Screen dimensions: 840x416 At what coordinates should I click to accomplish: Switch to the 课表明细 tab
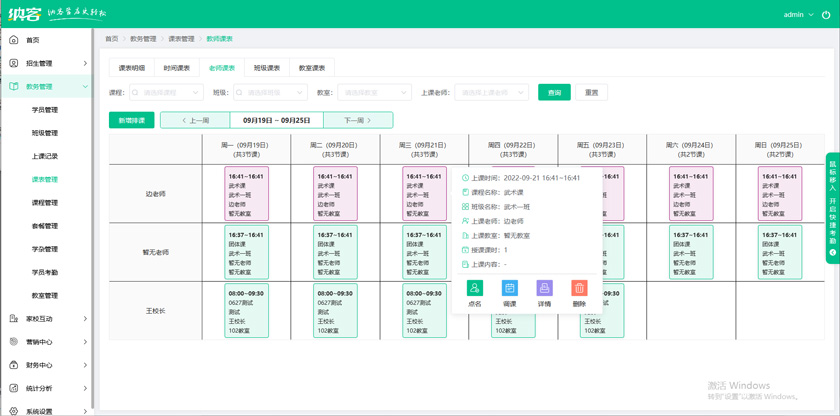point(132,68)
